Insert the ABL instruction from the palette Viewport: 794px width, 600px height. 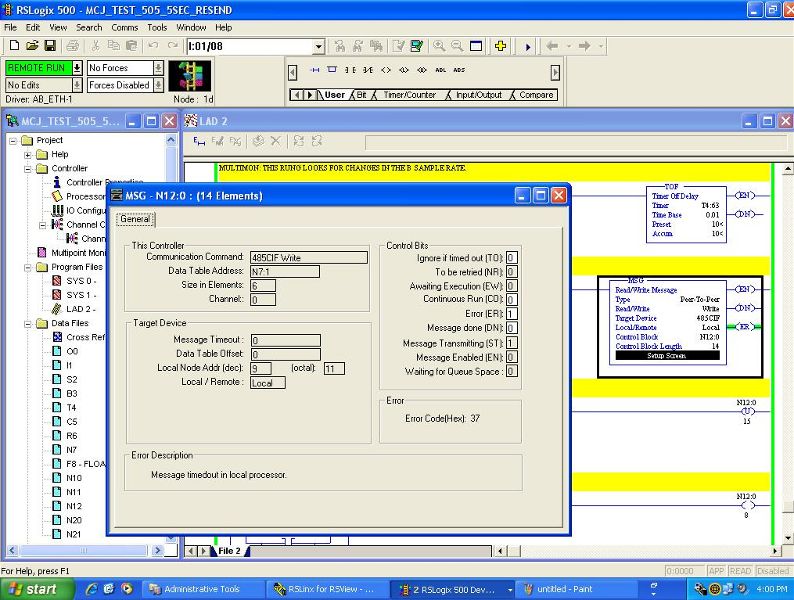441,70
